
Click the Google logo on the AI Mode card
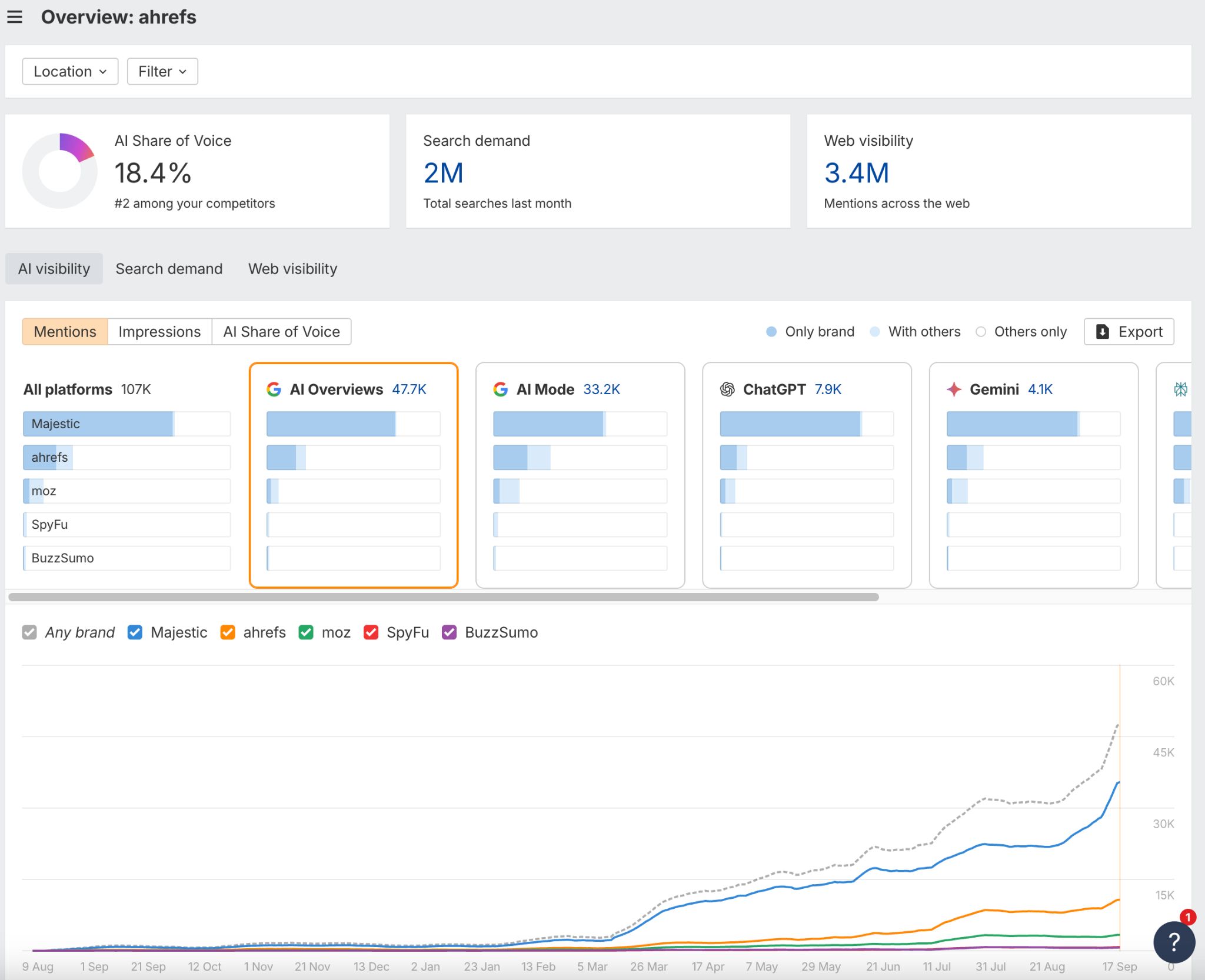pyautogui.click(x=501, y=389)
